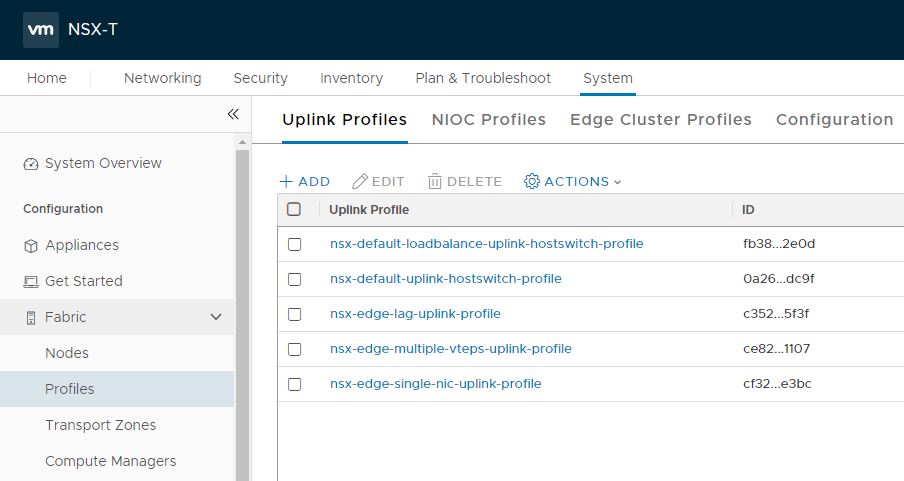Open nsx-default-uplink-hostswitch-profile link
The width and height of the screenshot is (904, 481).
(446, 279)
